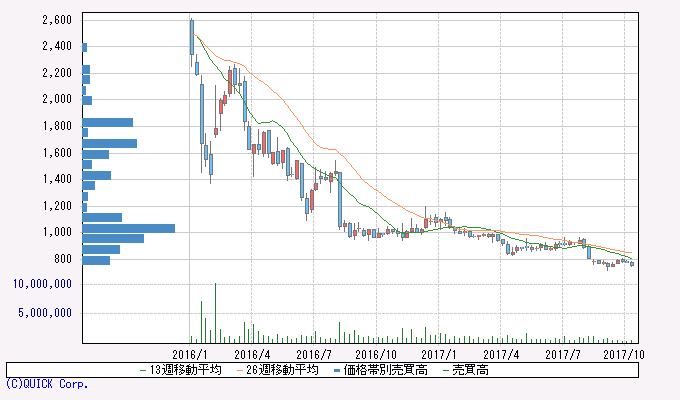Select the 2,600 price axis label
Image resolution: width=680 pixels, height=400 pixels.
click(57, 20)
